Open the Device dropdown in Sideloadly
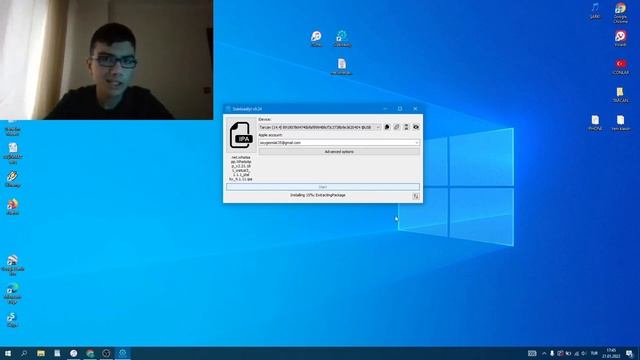 click(320, 127)
